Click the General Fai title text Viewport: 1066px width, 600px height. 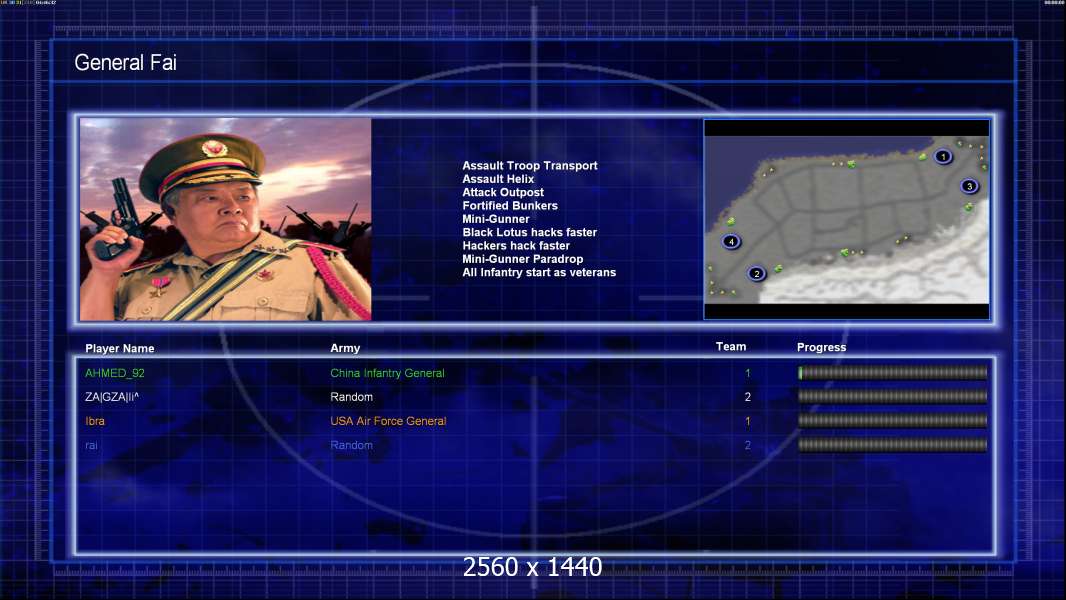tap(126, 63)
